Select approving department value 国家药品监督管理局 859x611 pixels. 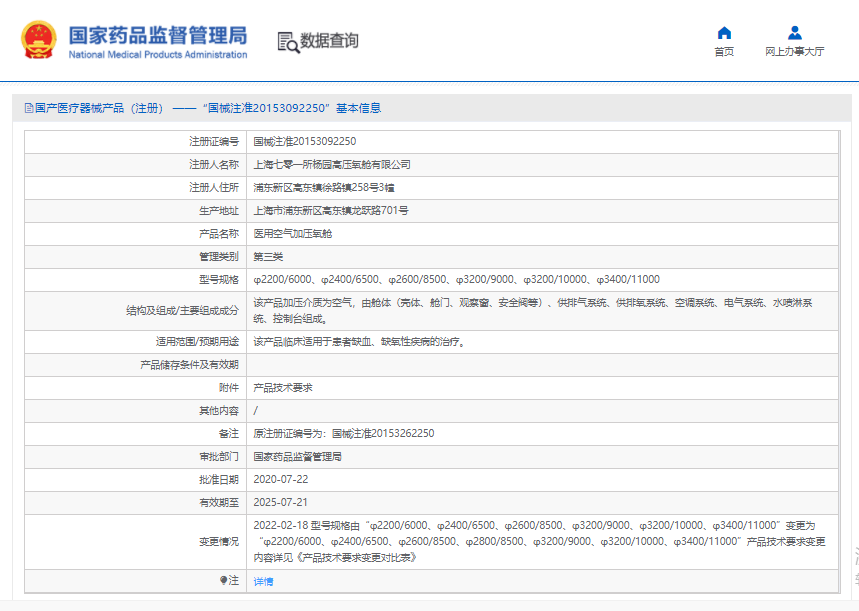pyautogui.click(x=297, y=456)
